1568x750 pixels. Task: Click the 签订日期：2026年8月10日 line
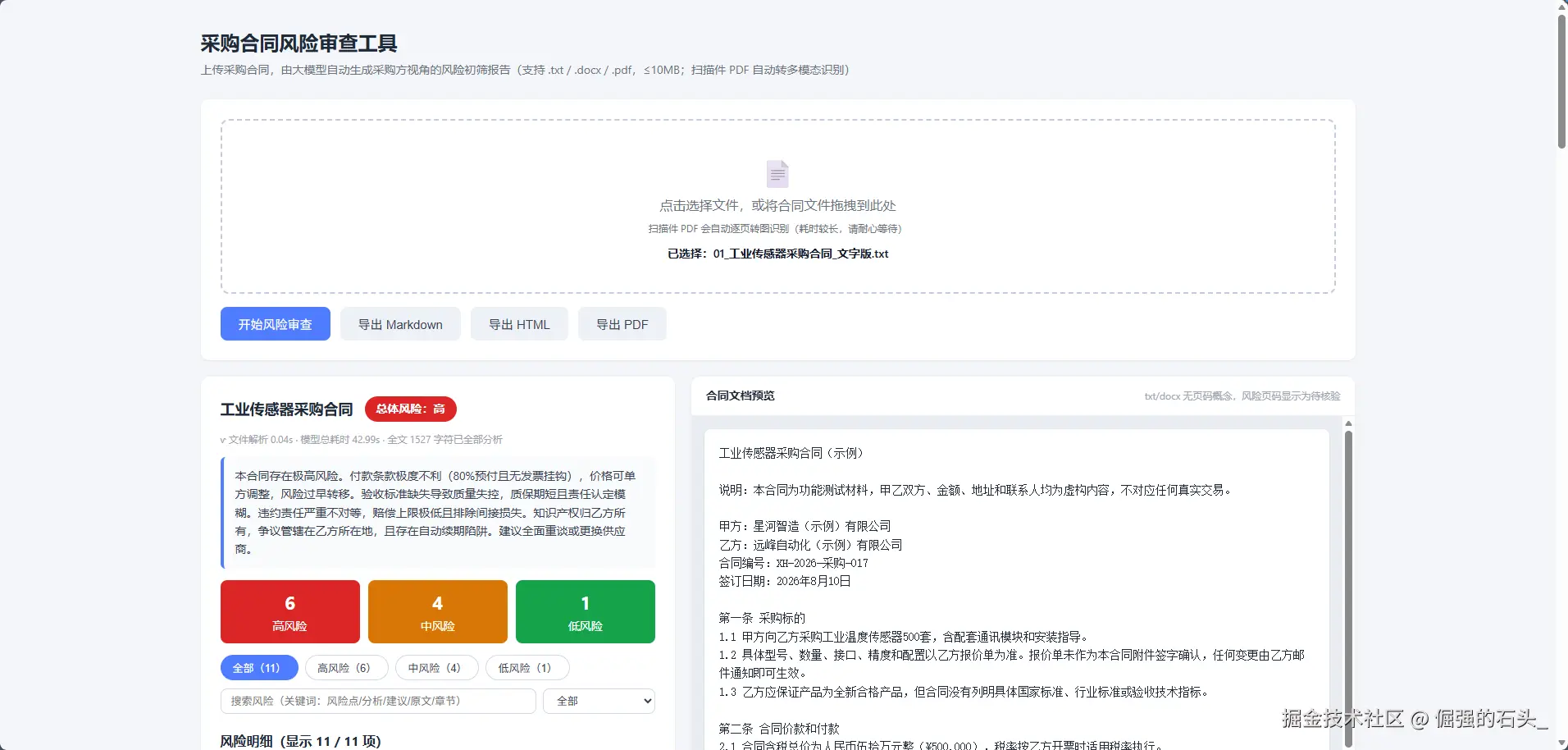[x=785, y=581]
